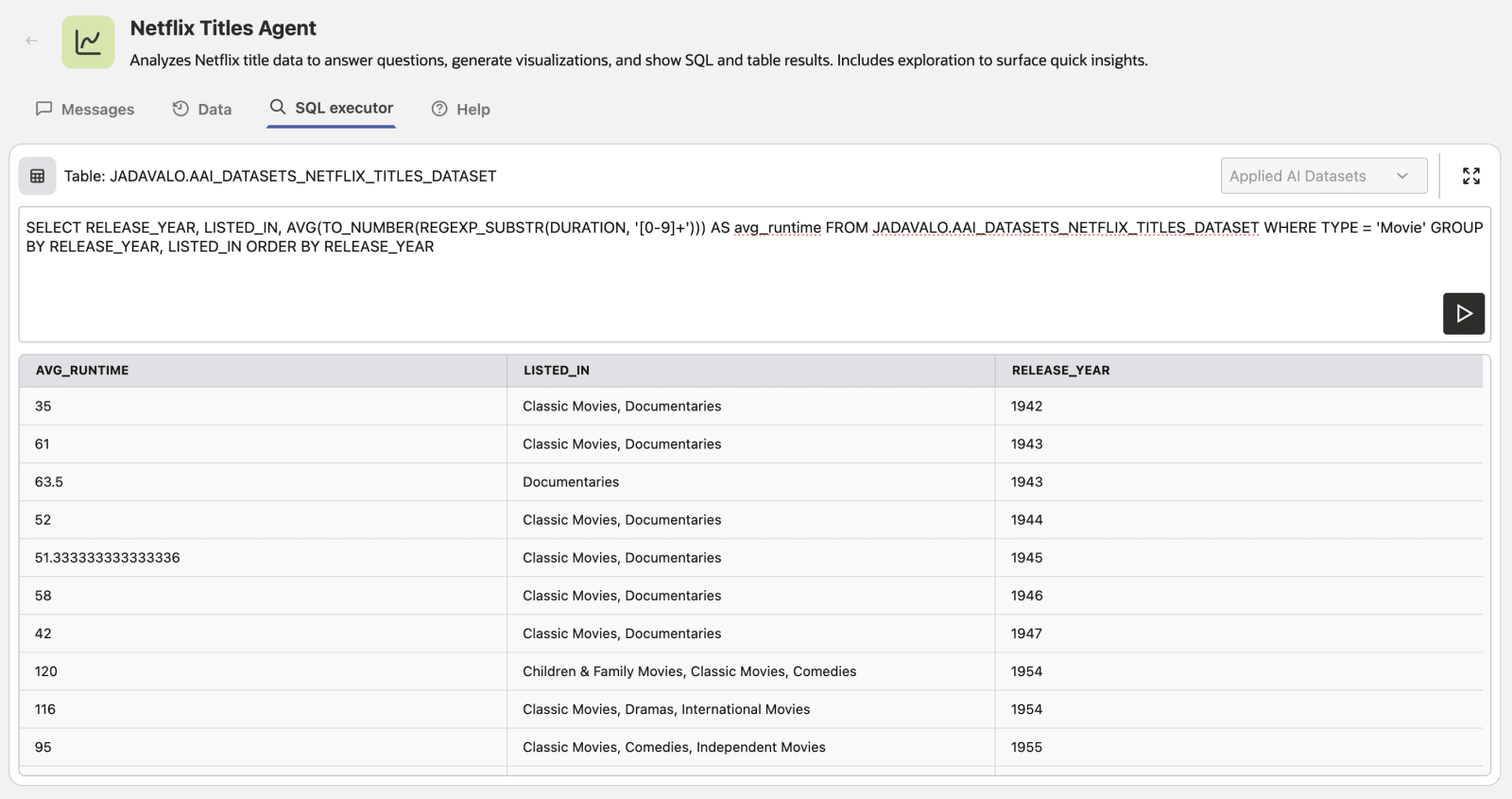Click the back arrow icon
Viewport: 1512px width, 799px height.
(31, 41)
